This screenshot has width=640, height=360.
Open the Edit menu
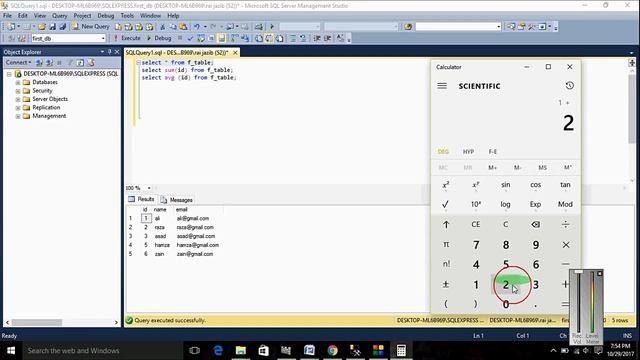point(22,16)
